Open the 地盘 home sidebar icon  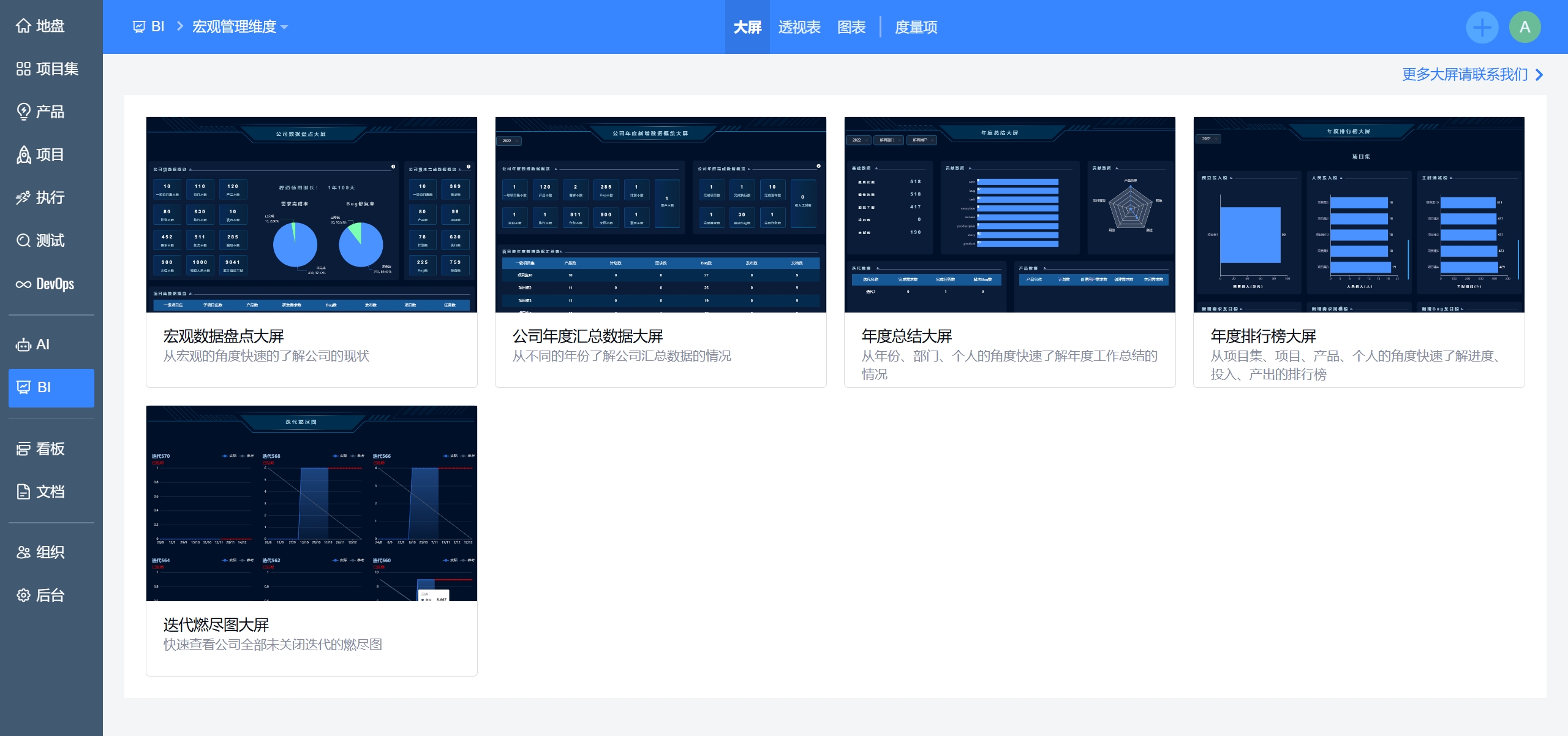coord(23,26)
